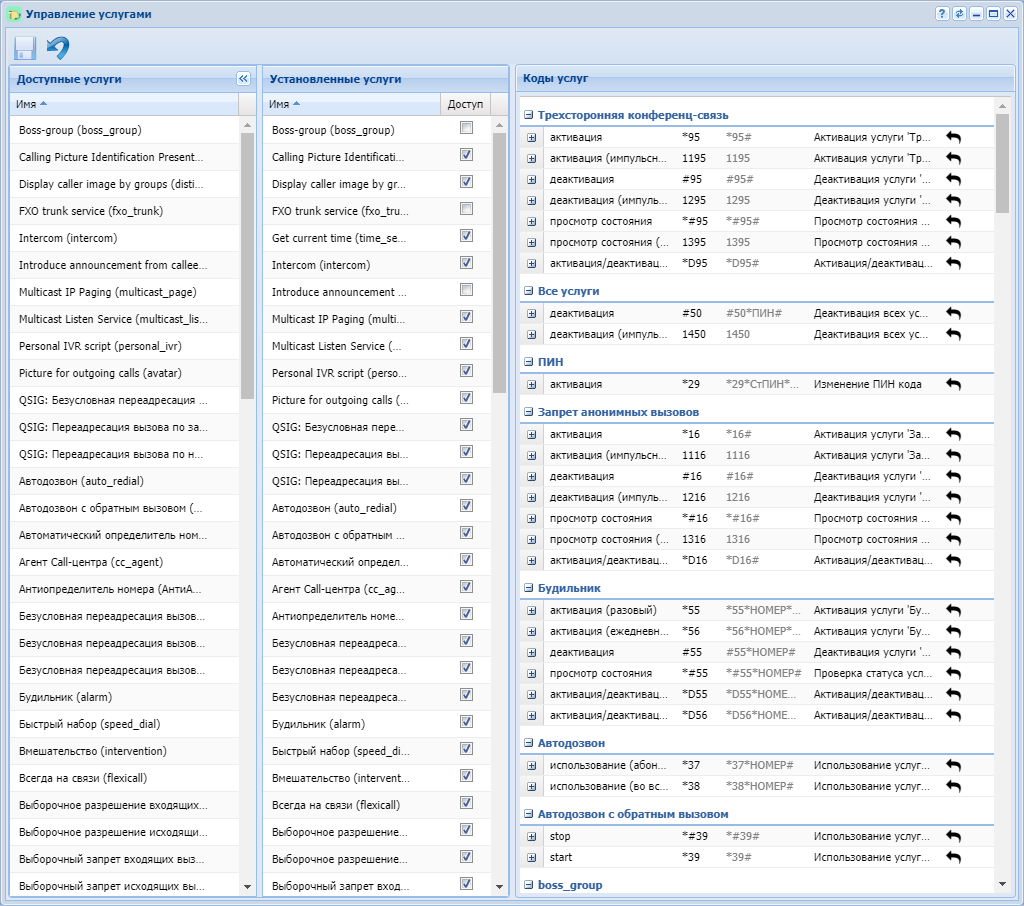The height and width of the screenshot is (906, 1024).
Task: Expand the Будильник активация (разовый) row
Action: tap(532, 611)
